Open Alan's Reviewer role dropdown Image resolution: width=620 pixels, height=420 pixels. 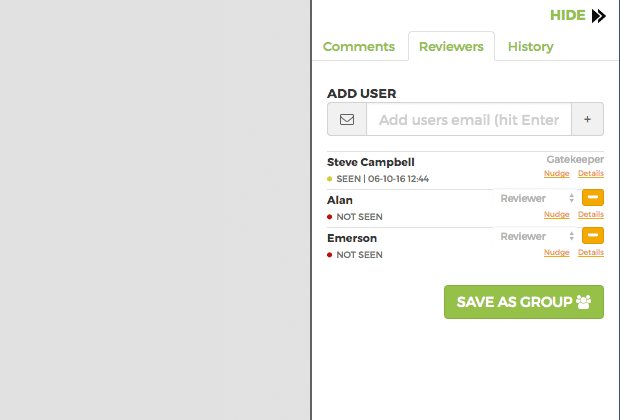(x=536, y=198)
